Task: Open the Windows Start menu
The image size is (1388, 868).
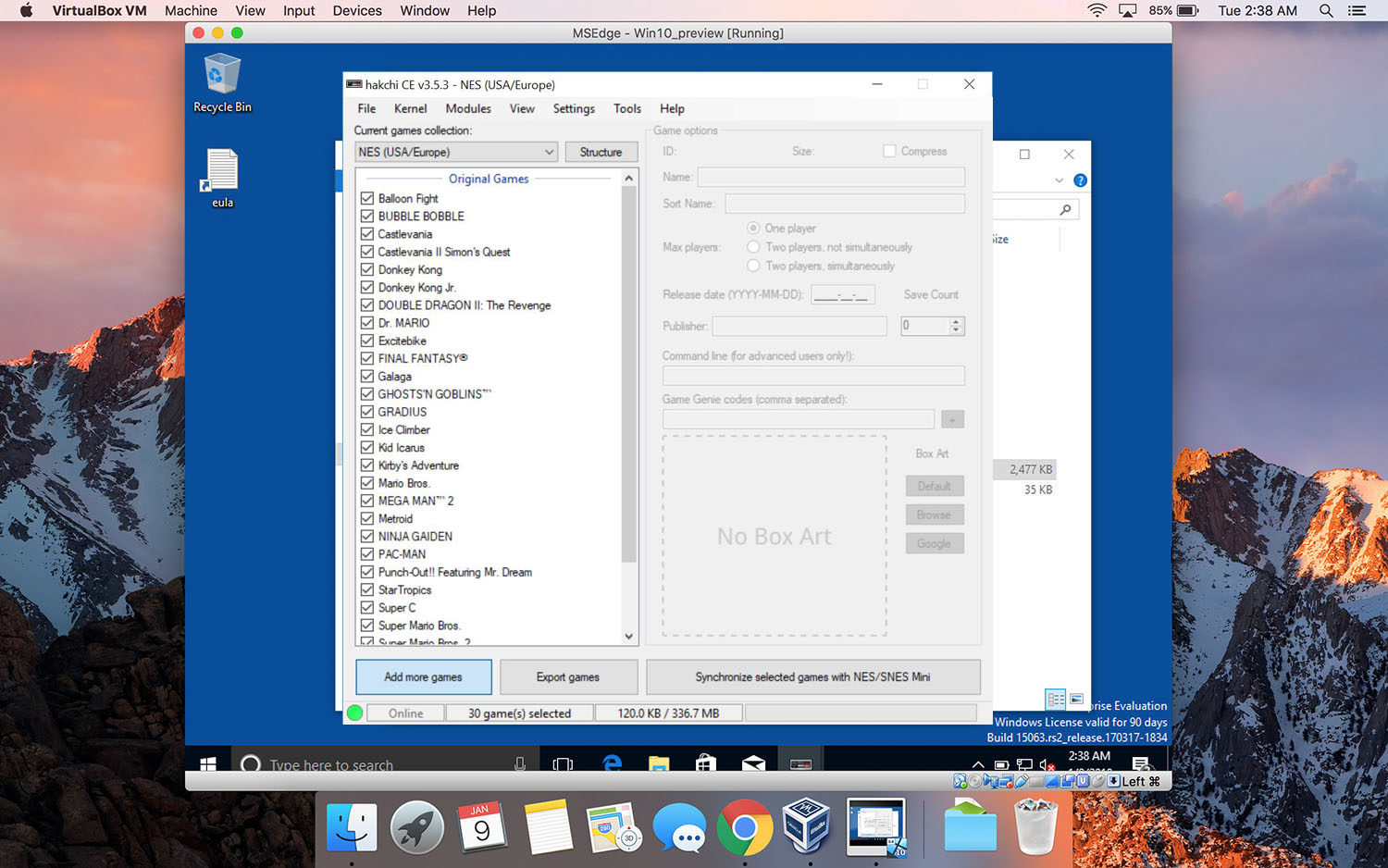Action: coord(208,764)
